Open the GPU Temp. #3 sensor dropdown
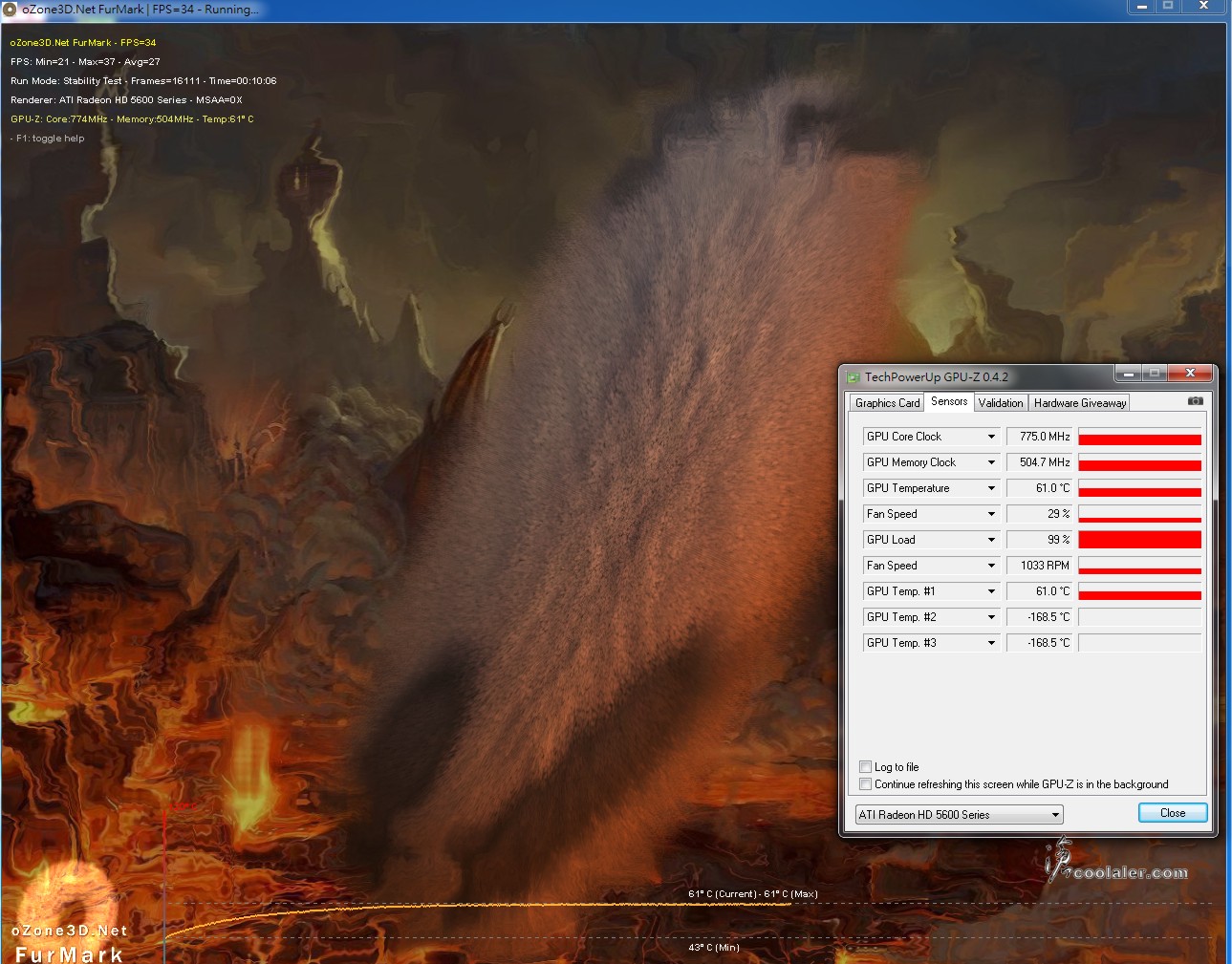This screenshot has width=1232, height=964. (991, 643)
